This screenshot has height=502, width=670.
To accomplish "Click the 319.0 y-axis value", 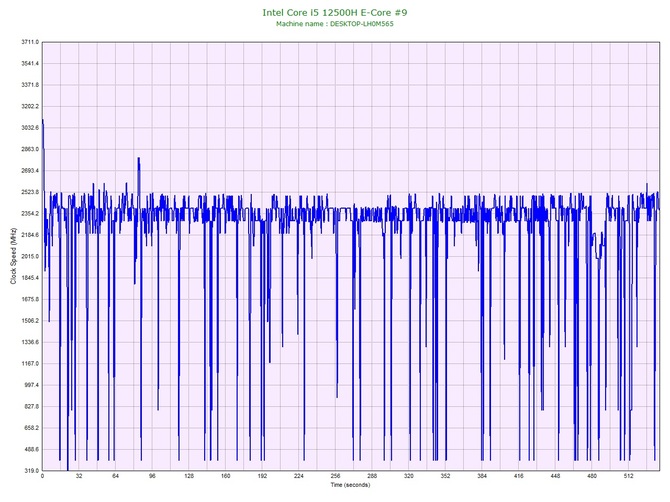I will (31, 470).
